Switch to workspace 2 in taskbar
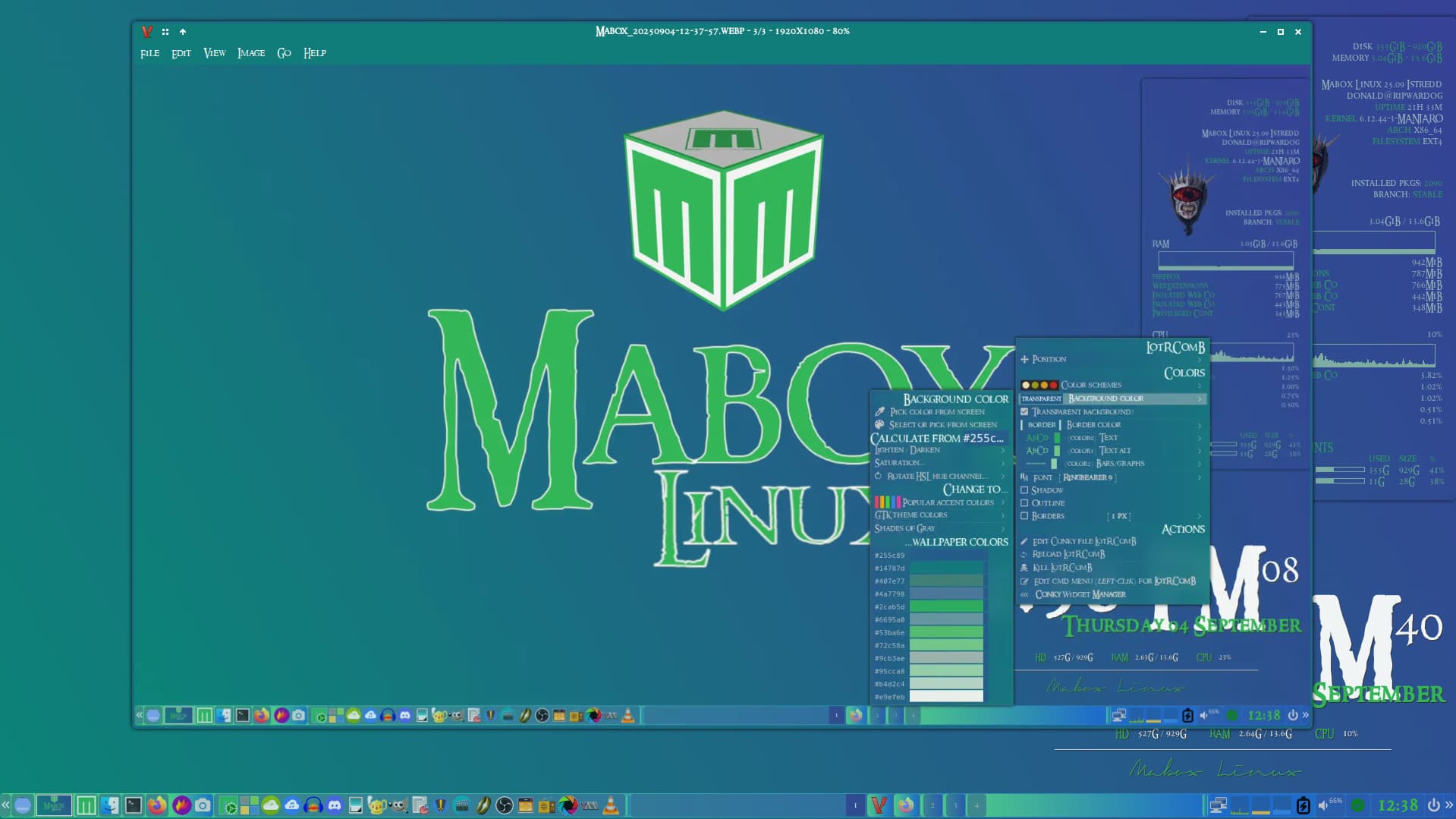1456x819 pixels. click(x=932, y=805)
